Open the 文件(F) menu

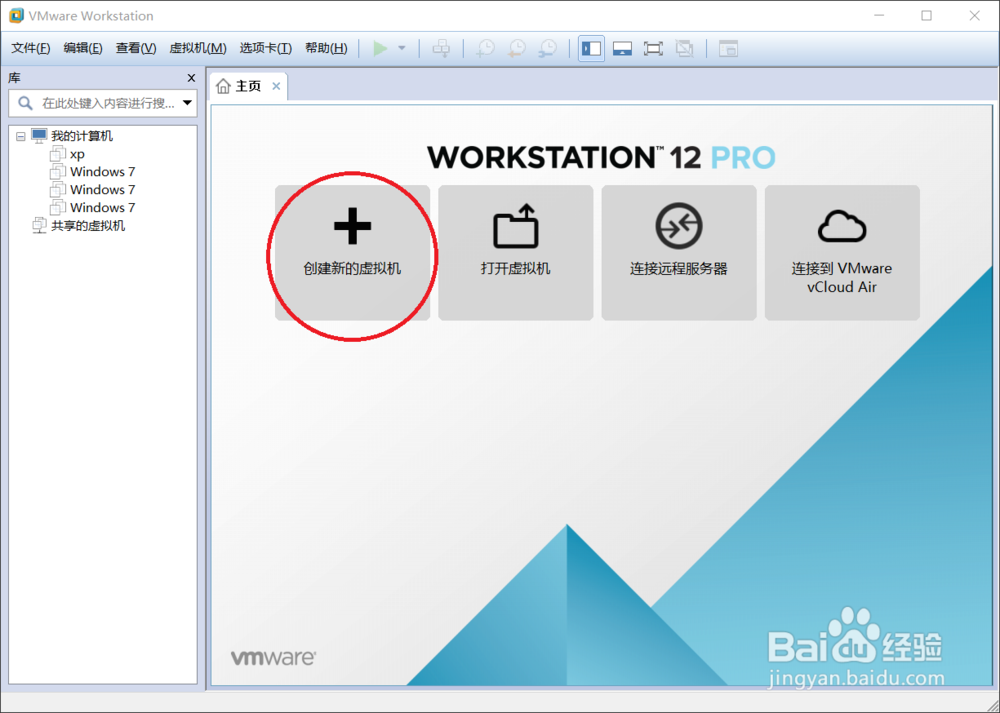31,48
